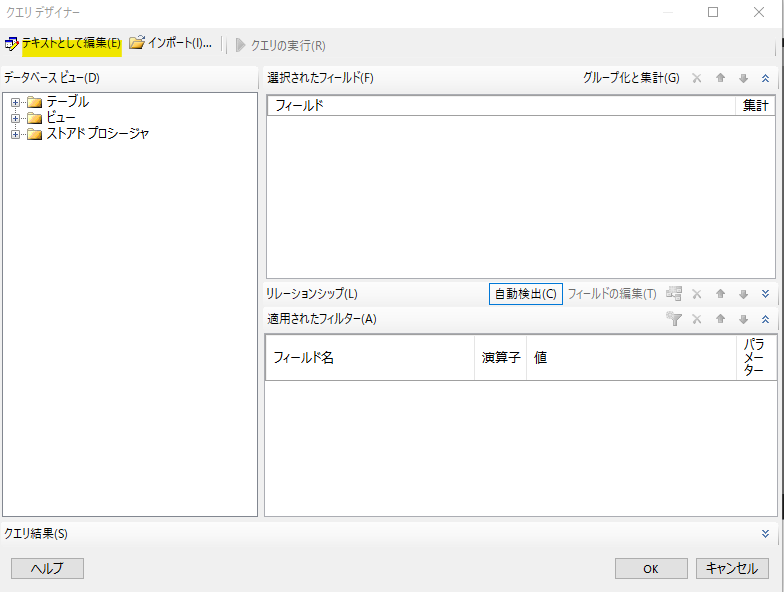Click move down arrow in applied filters header
Image resolution: width=784 pixels, height=592 pixels.
(x=743, y=319)
